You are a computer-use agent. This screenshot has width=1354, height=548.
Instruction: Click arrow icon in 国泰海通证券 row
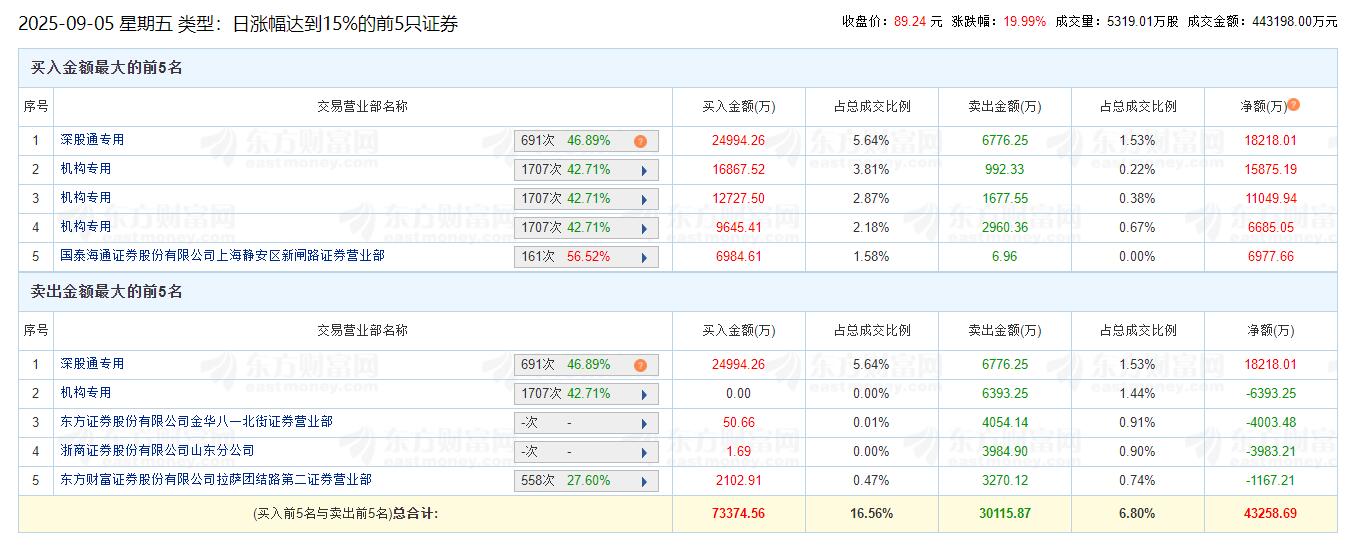click(x=644, y=258)
